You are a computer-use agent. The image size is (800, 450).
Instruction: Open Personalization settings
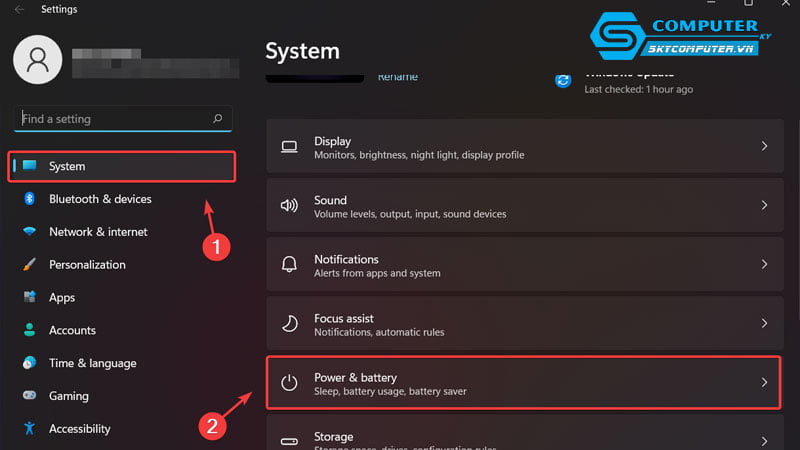pos(87,265)
